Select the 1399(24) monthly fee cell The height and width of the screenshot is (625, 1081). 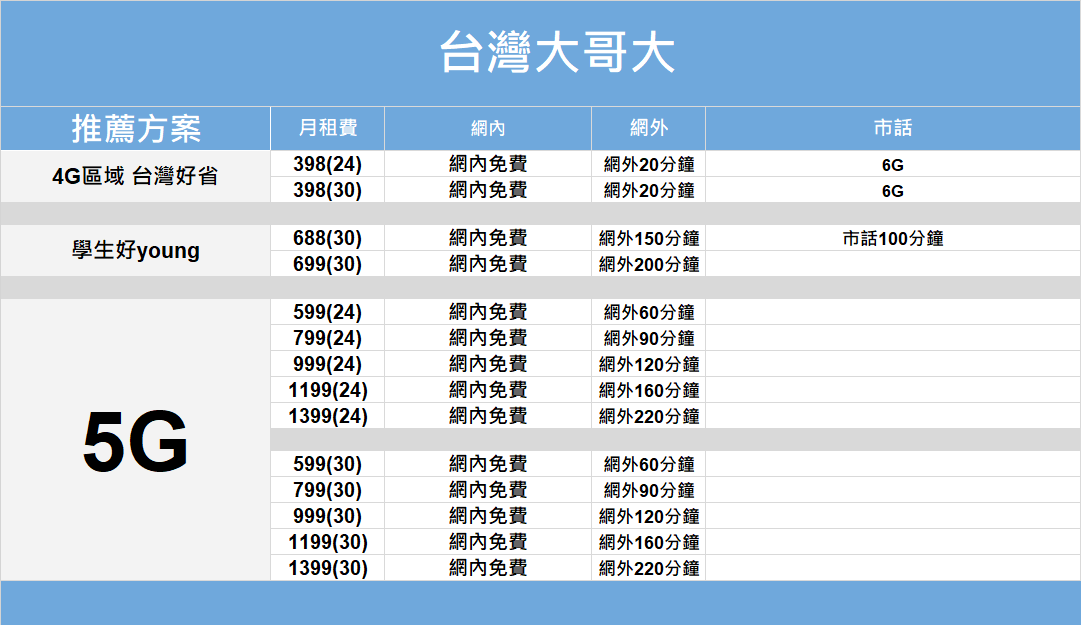[x=327, y=416]
